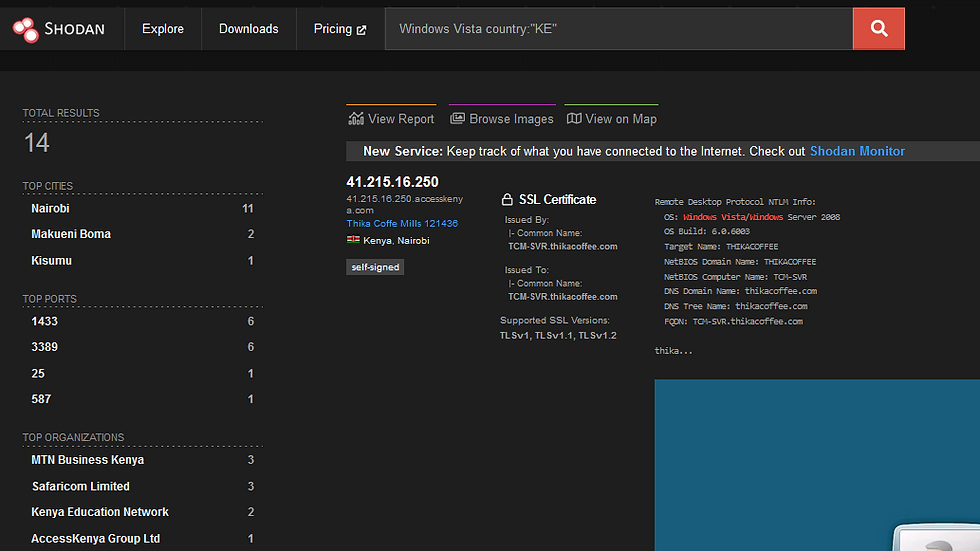This screenshot has width=980, height=551.
Task: Click the Kenya flag icon
Action: [353, 239]
